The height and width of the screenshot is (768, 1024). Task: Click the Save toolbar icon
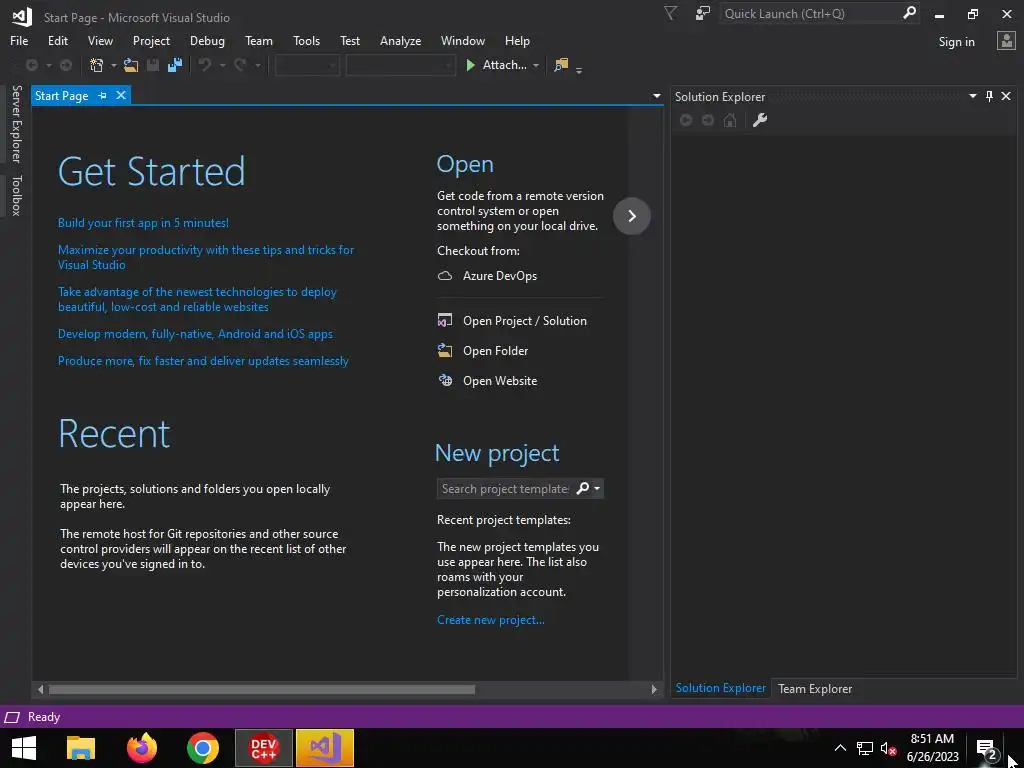[x=153, y=65]
